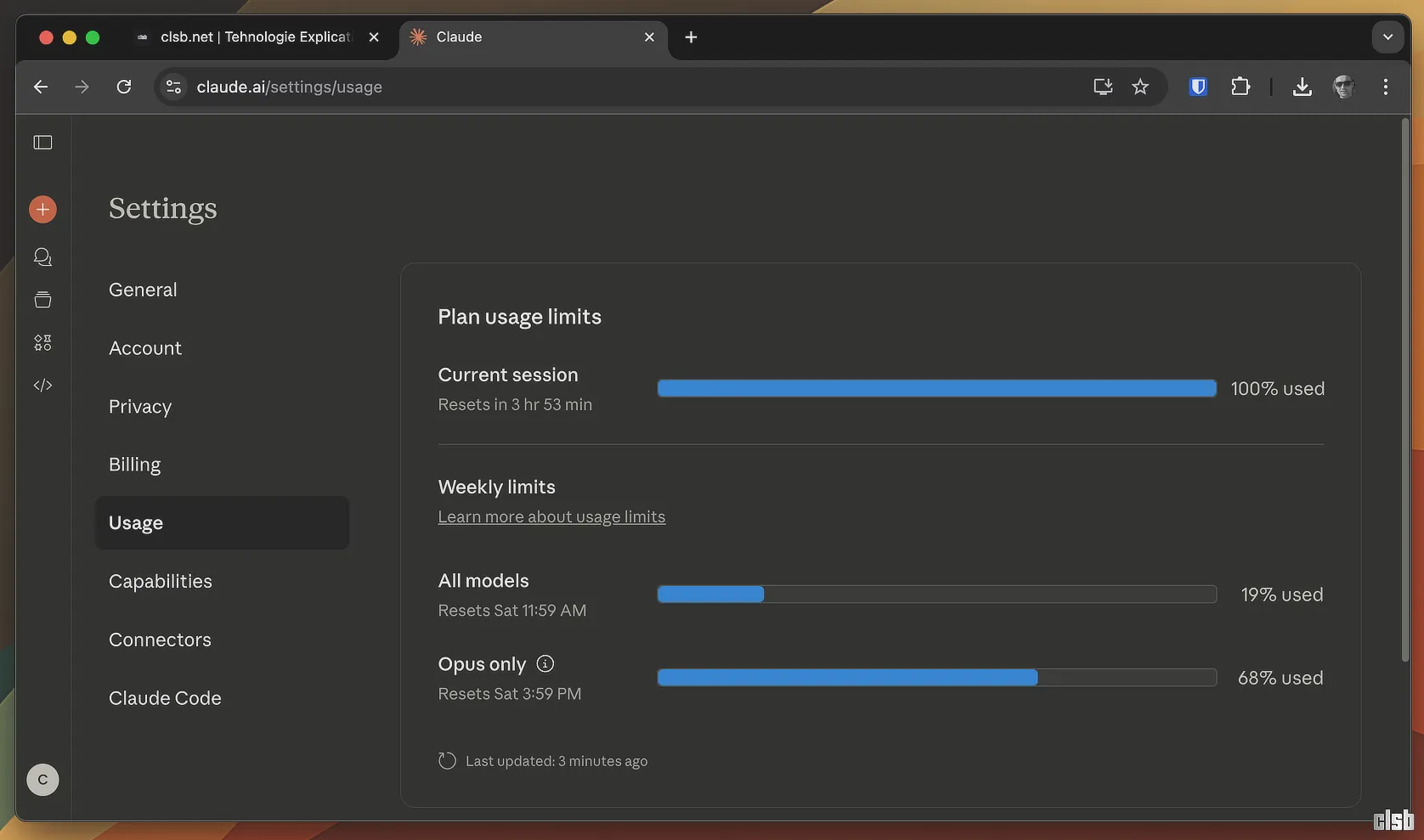Click the Opus only info icon
The image size is (1424, 840).
coord(545,664)
